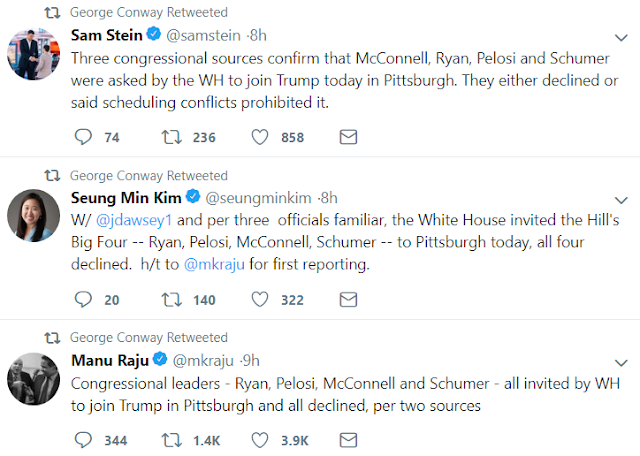Like Sam Stein's tweet
Viewport: 640px width, 456px height.
tap(260, 137)
